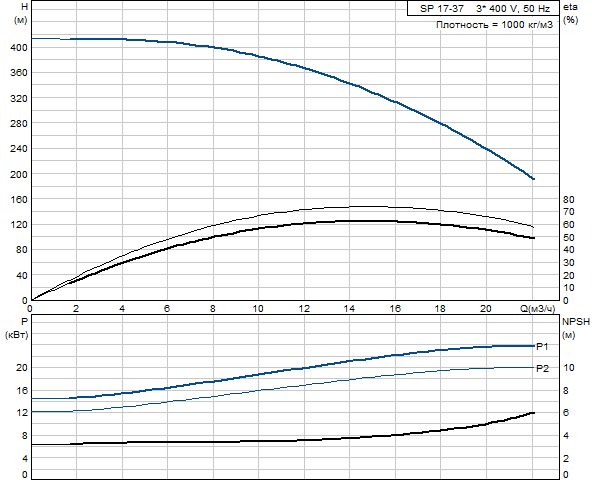Click the 400 tick on head axis

(19, 48)
